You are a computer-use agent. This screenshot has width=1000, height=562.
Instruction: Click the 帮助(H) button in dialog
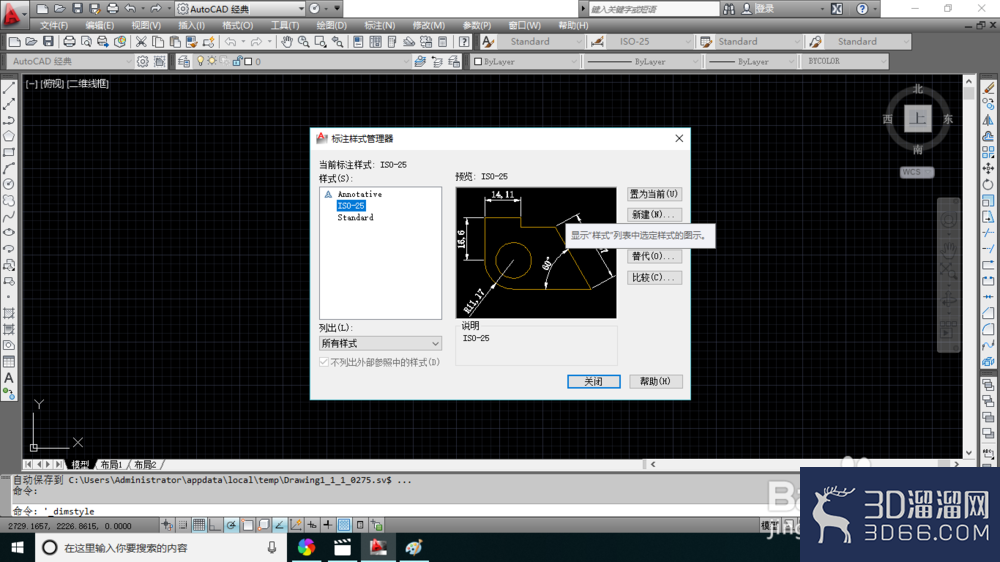[656, 381]
